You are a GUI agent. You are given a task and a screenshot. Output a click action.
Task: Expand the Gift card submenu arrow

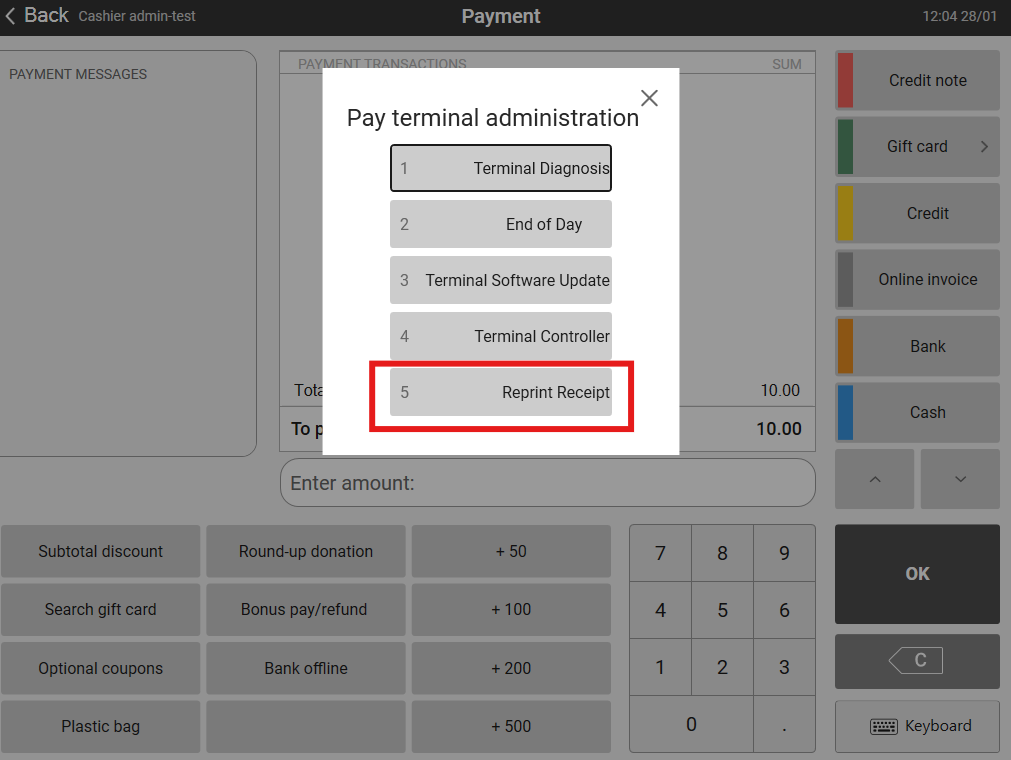coord(983,146)
